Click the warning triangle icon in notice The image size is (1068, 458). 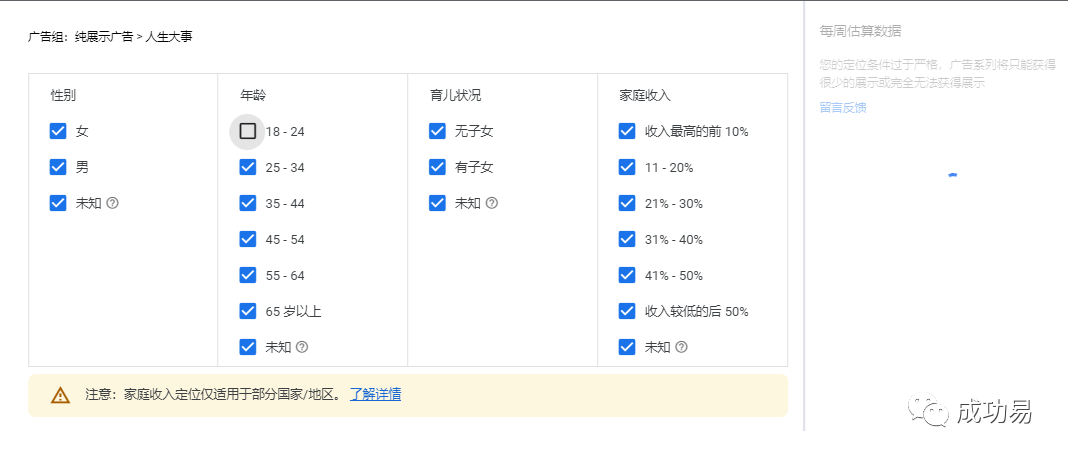point(61,395)
